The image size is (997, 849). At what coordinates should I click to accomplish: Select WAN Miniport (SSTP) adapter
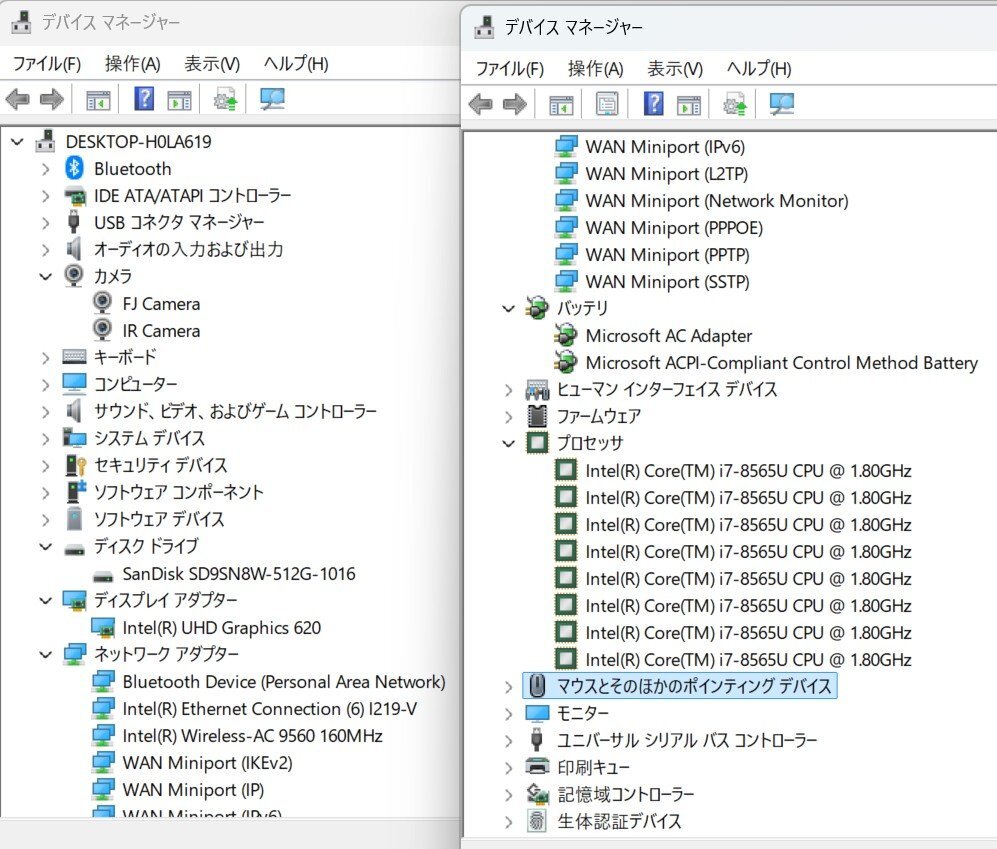(667, 282)
